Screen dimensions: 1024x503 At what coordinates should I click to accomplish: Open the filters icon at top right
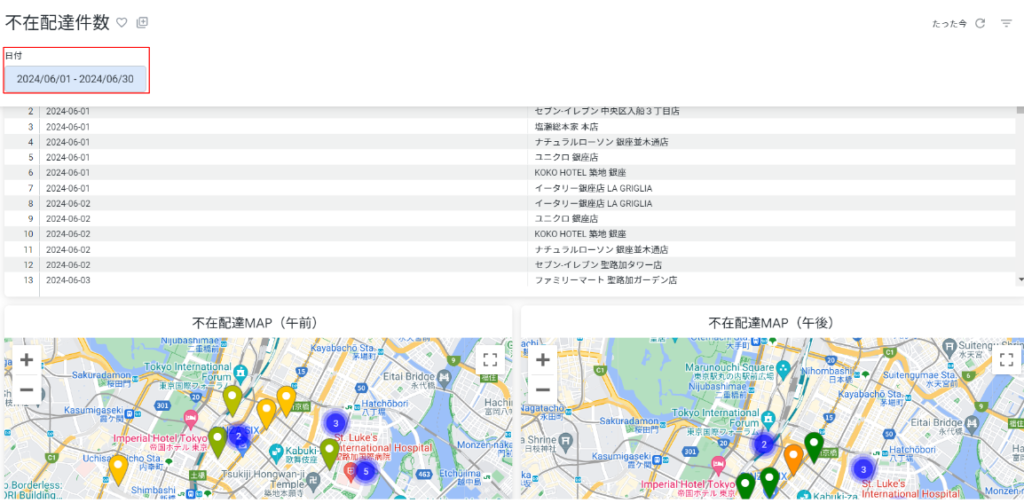[x=1006, y=24]
